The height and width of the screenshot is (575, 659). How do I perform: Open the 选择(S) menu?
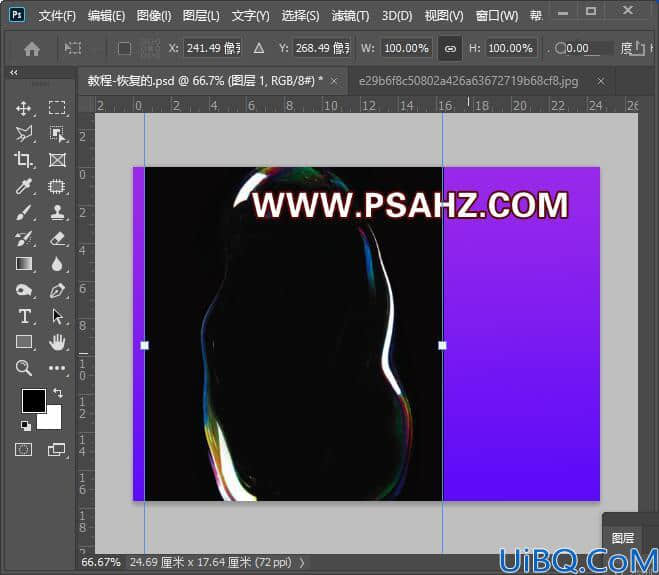click(300, 16)
